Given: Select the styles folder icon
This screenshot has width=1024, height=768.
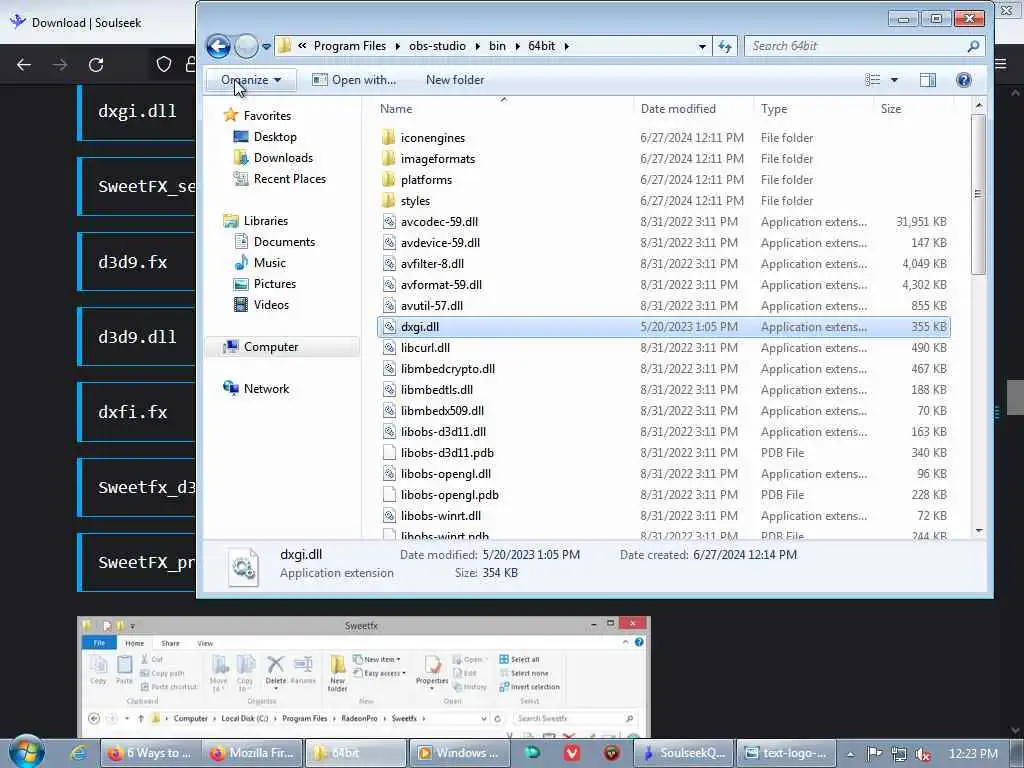Looking at the screenshot, I should click(x=389, y=200).
